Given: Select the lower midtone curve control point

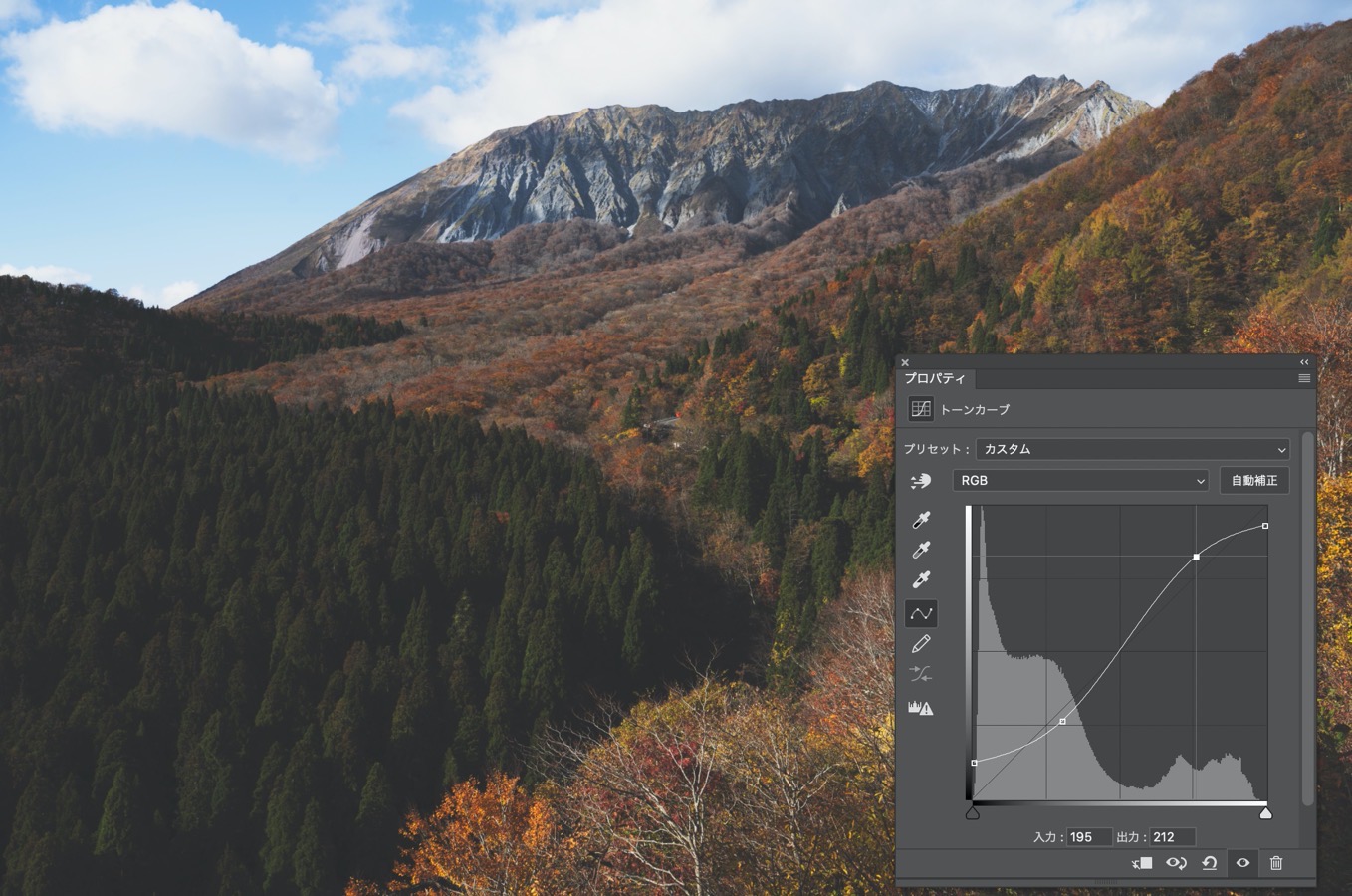Looking at the screenshot, I should 1062,721.
